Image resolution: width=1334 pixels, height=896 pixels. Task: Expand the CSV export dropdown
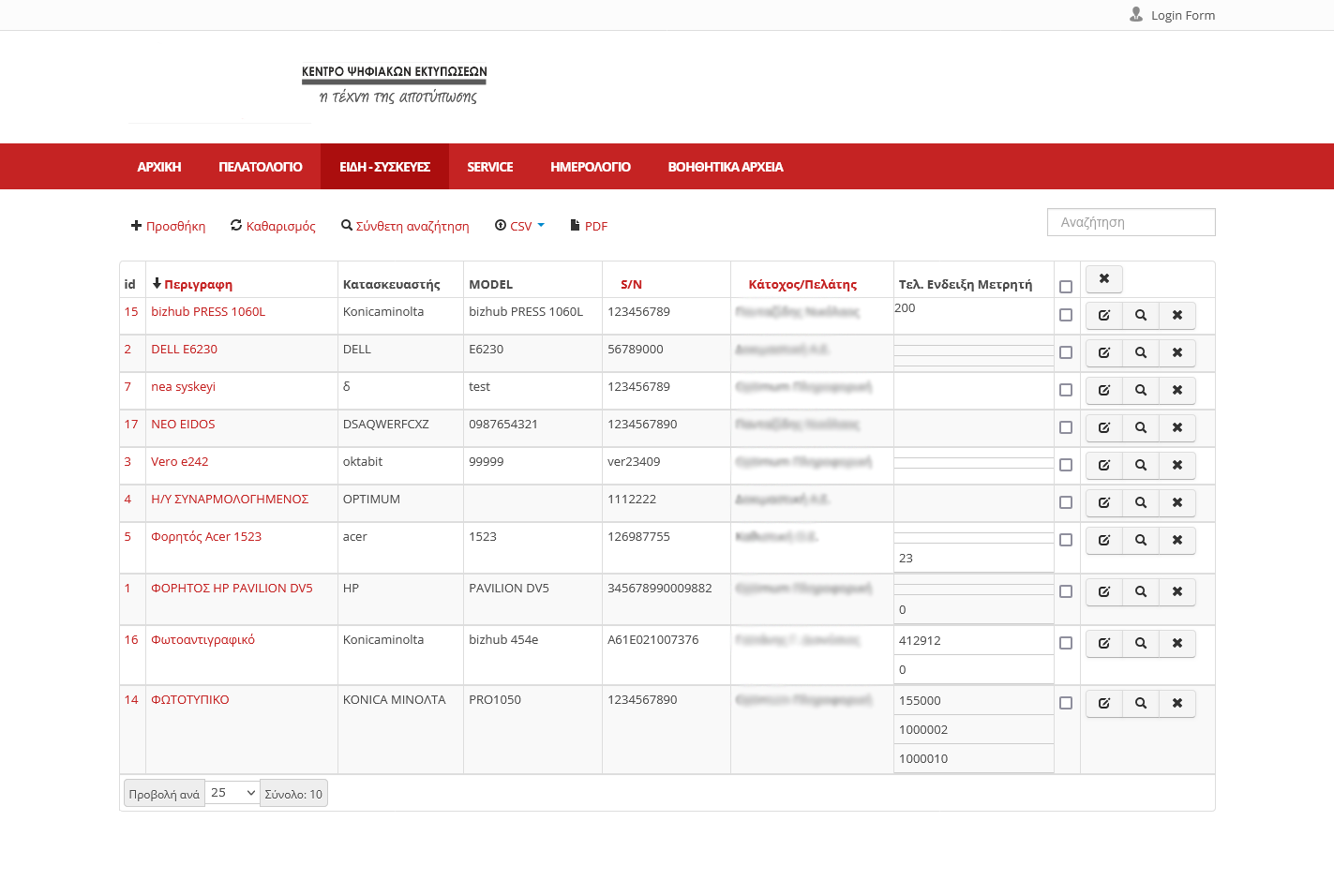(x=520, y=226)
